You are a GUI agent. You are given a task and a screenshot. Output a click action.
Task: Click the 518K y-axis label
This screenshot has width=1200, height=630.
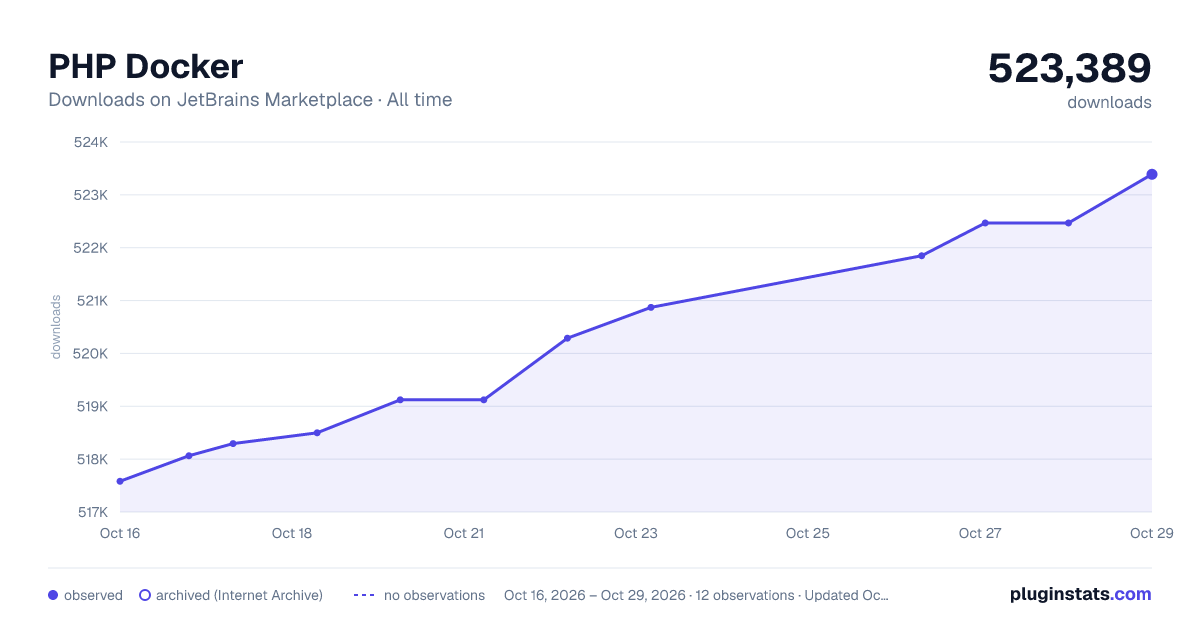point(91,460)
